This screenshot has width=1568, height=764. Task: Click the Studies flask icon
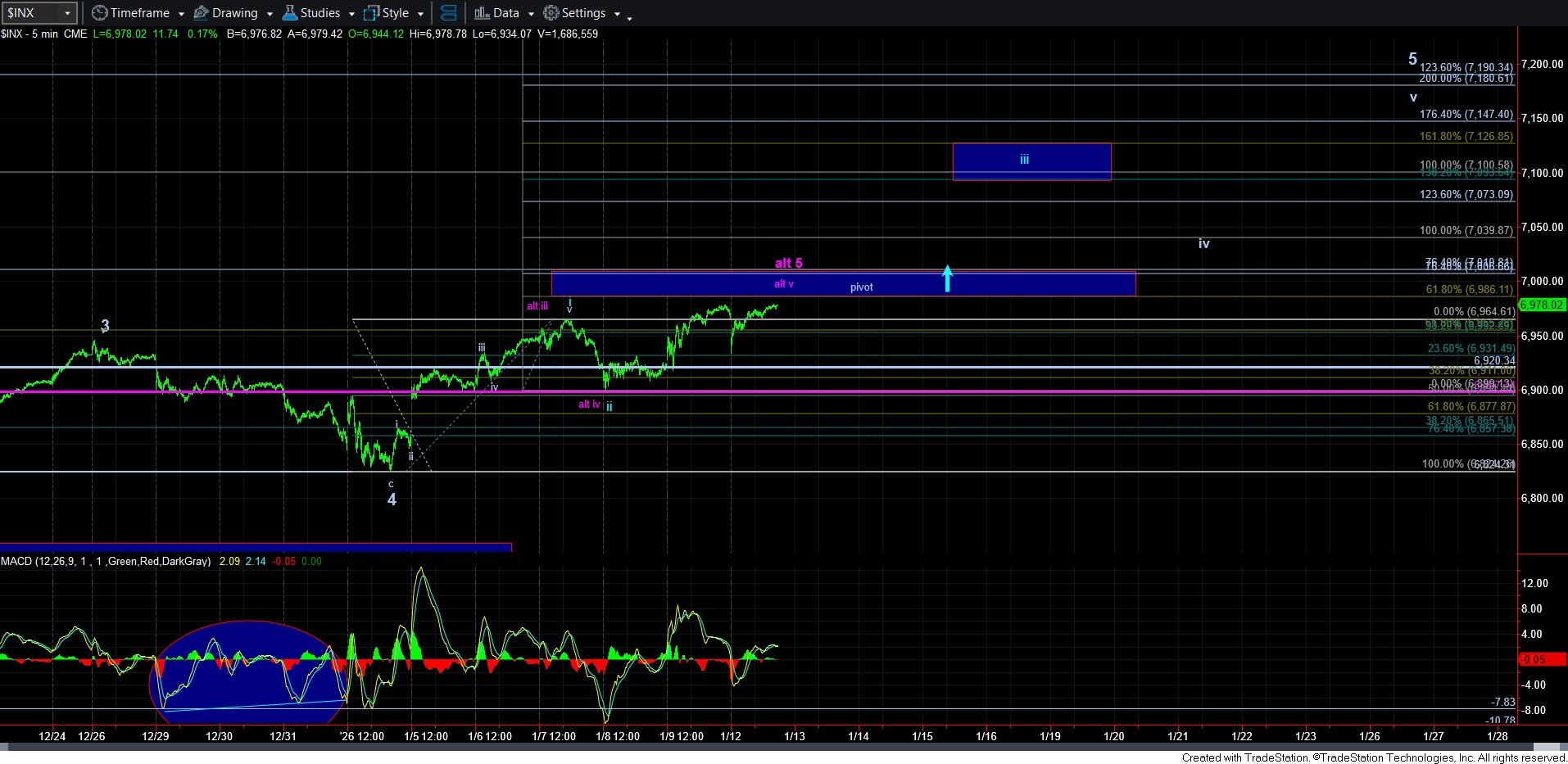click(289, 13)
